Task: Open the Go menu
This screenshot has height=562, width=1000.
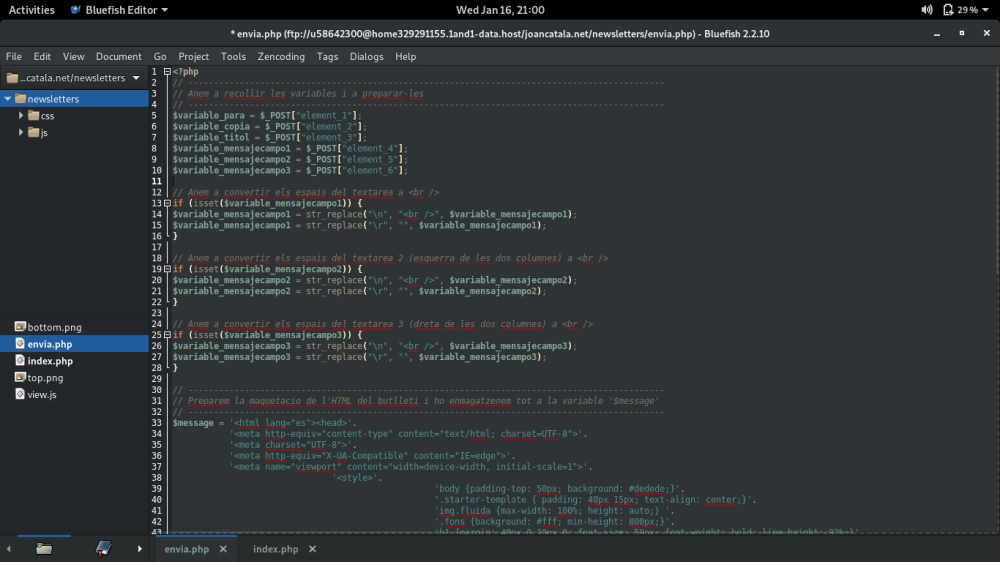Action: pyautogui.click(x=159, y=56)
